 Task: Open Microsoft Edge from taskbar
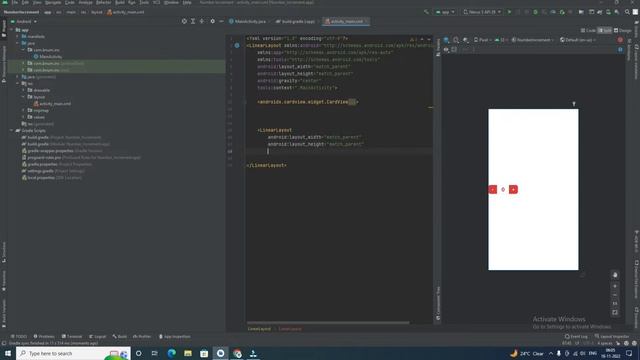(x=171, y=353)
